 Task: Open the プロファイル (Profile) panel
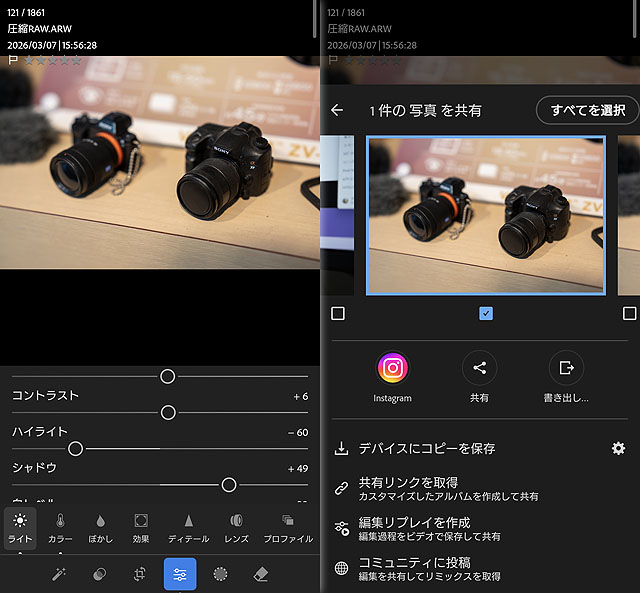pyautogui.click(x=288, y=527)
